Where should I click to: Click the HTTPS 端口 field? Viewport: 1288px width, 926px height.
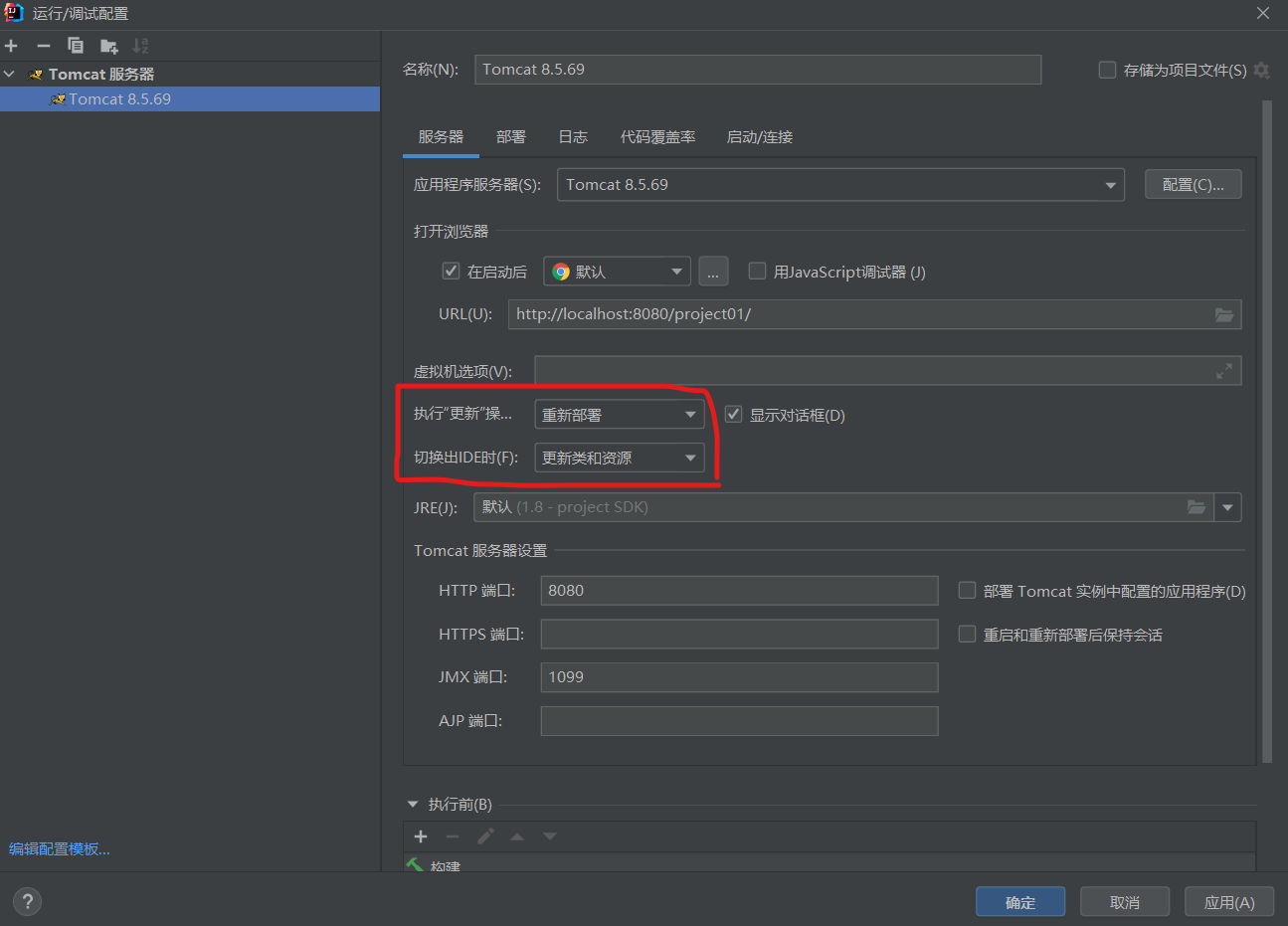739,635
